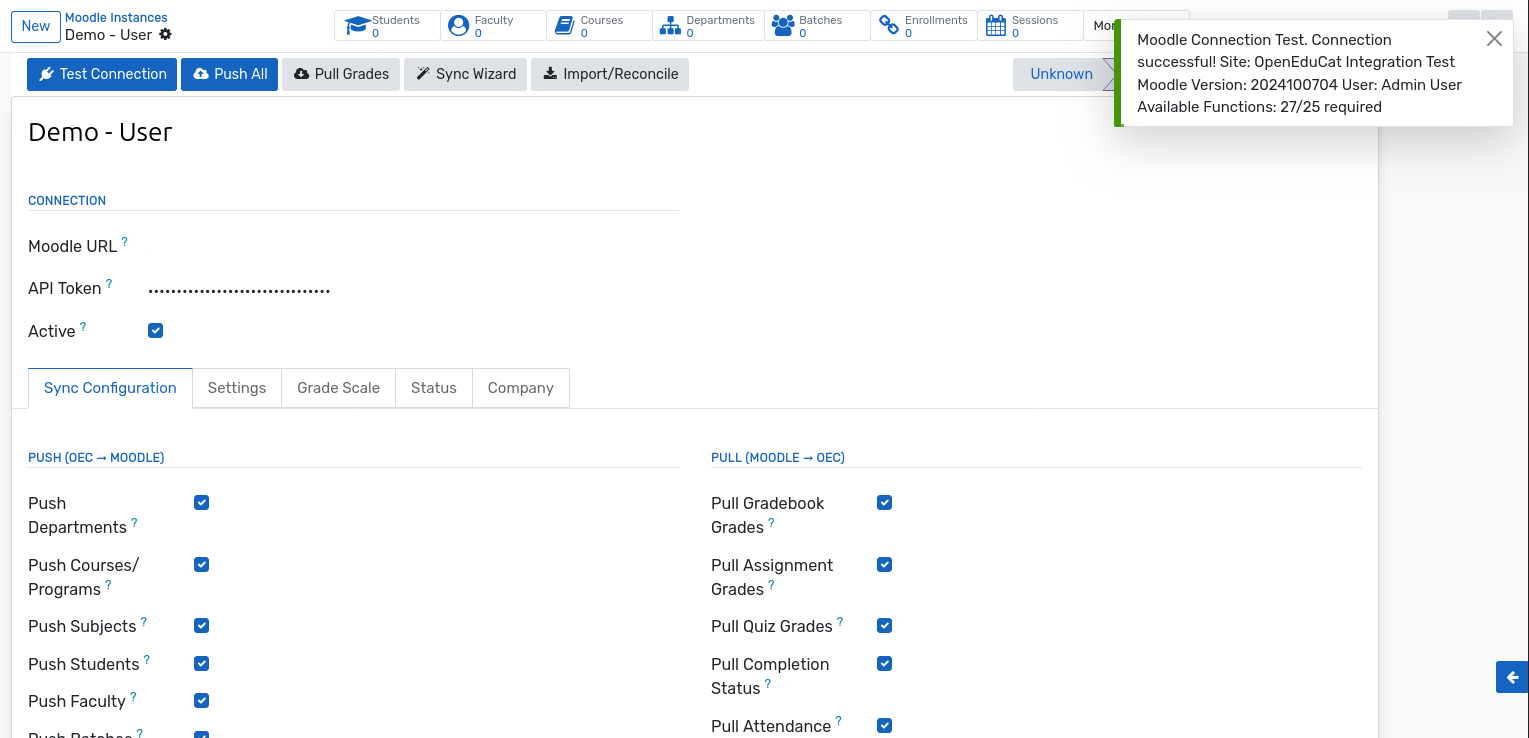
Task: Open the Students stat button
Action: click(x=387, y=26)
